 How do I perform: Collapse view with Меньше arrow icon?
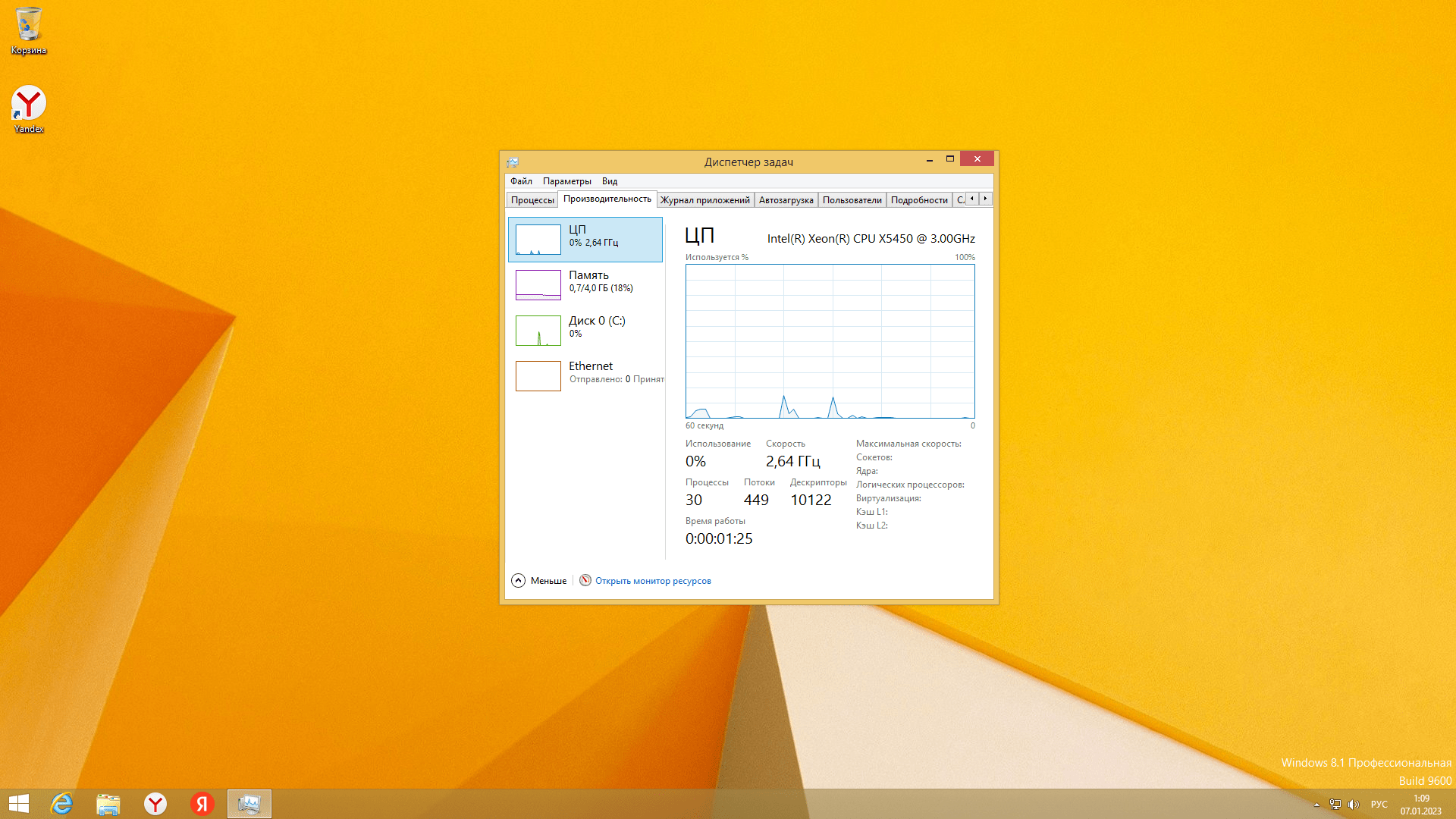(519, 581)
